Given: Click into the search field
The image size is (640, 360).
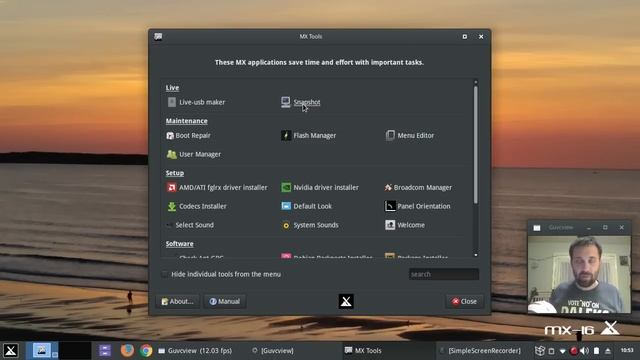Looking at the screenshot, I should [x=444, y=274].
